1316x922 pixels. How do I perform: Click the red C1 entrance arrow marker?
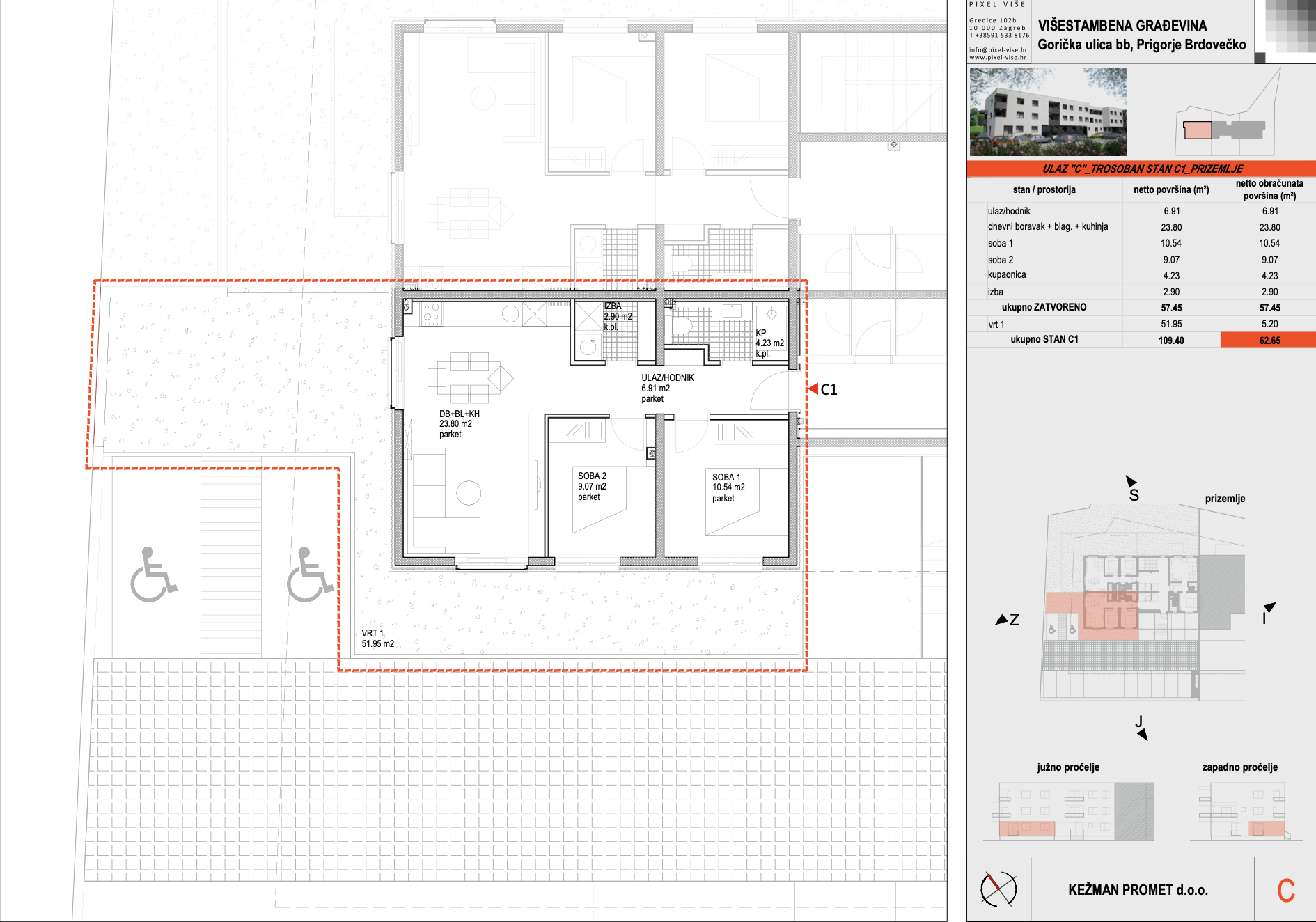[813, 389]
